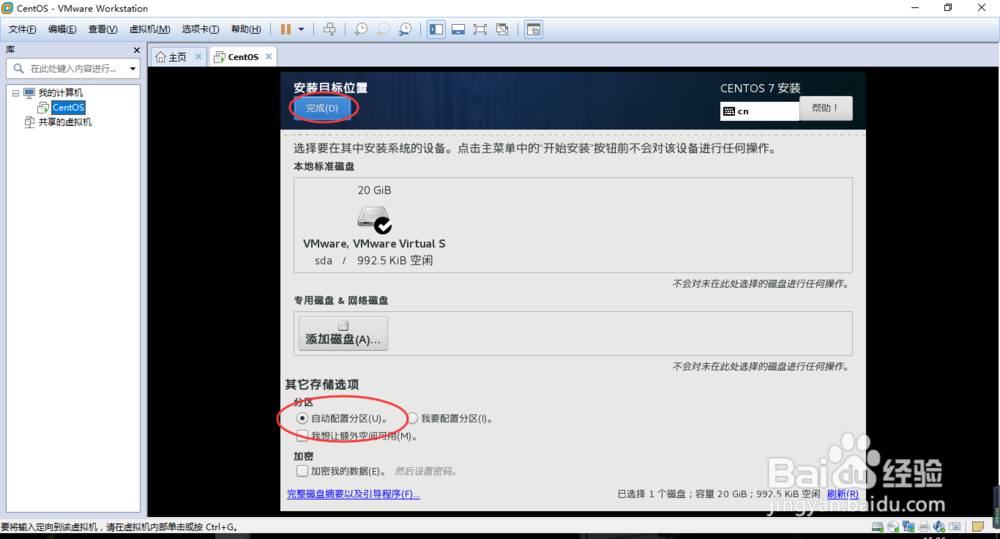The width and height of the screenshot is (1000, 539).
Task: Take a snapshot of this virtual machine
Action: tap(361, 29)
